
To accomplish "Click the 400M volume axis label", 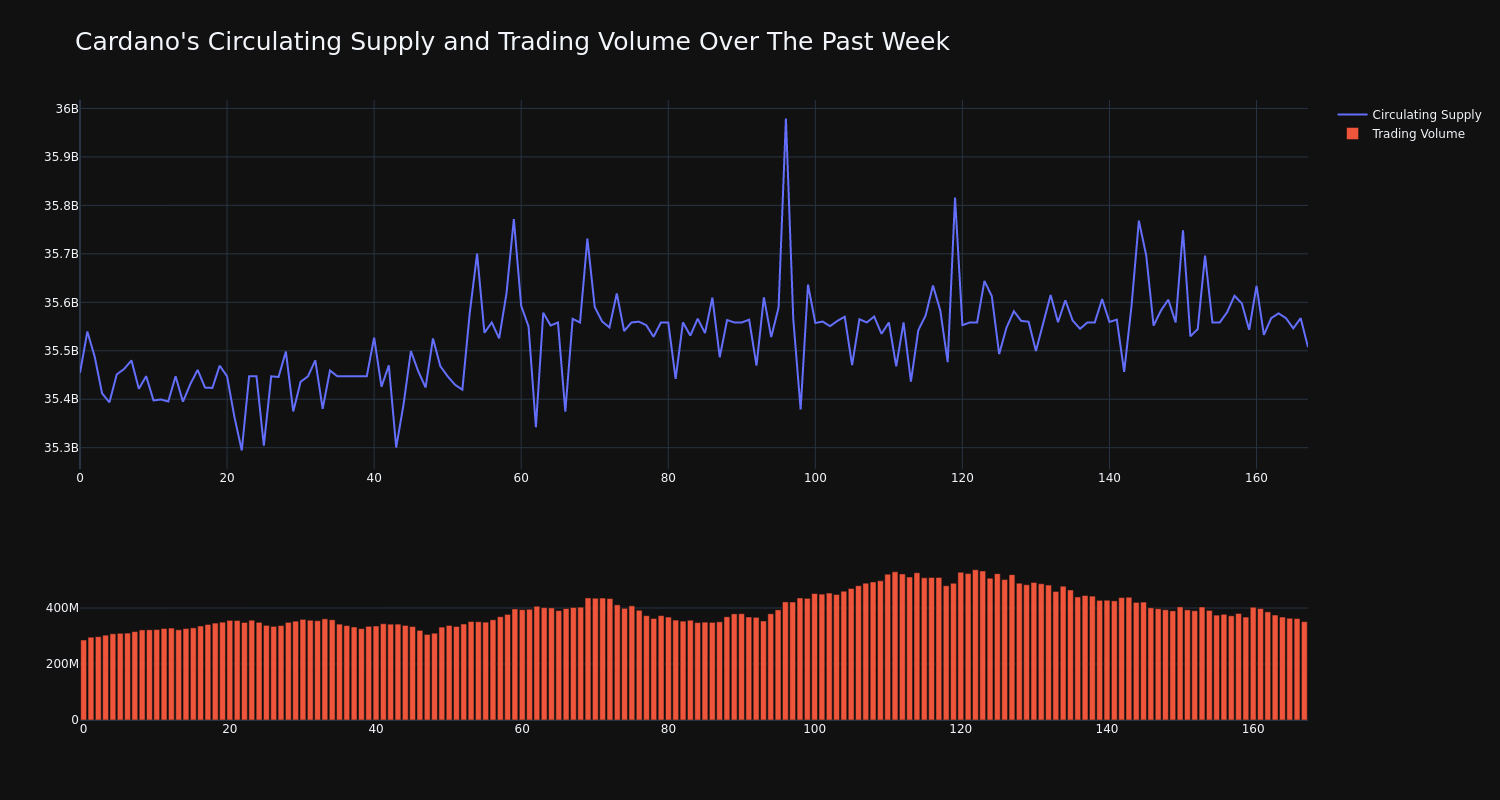I will pos(61,608).
